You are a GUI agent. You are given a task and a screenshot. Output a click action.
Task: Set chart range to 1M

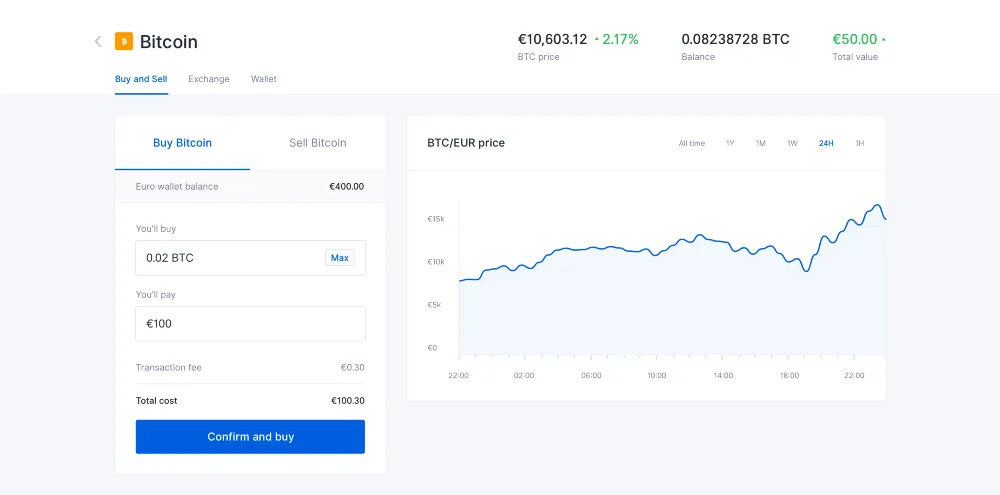click(761, 144)
